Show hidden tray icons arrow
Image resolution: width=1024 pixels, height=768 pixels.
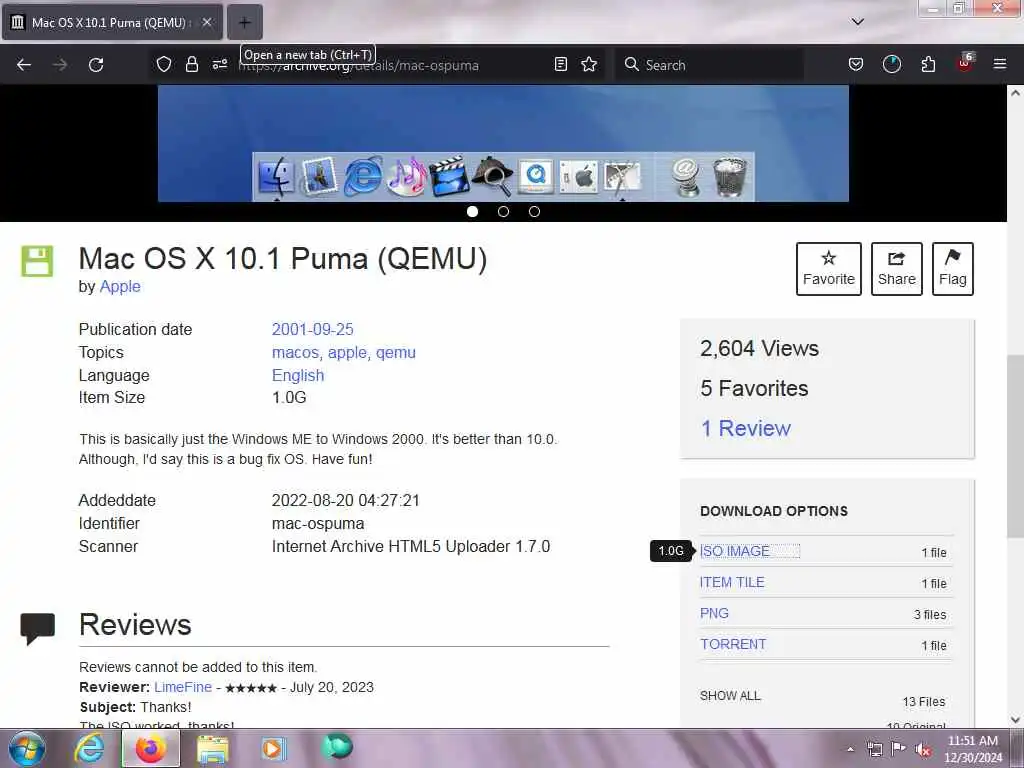850,749
